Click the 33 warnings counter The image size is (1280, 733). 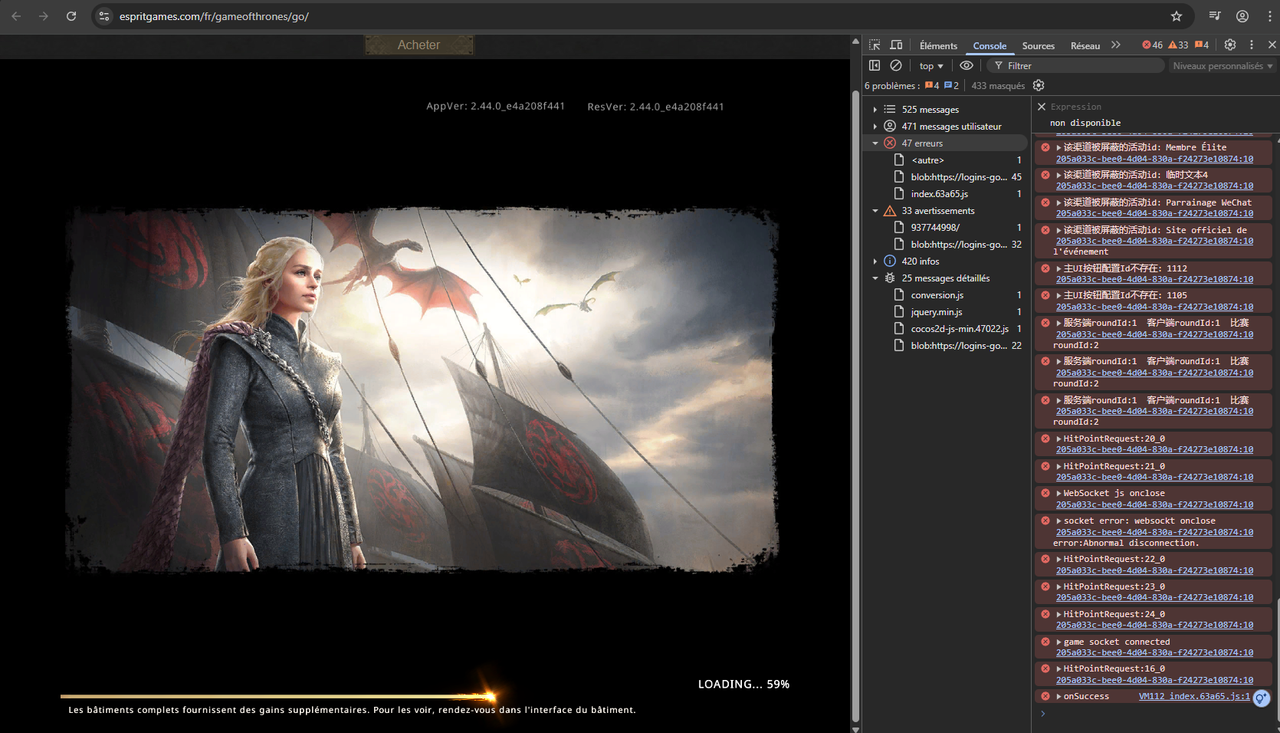pos(1178,45)
